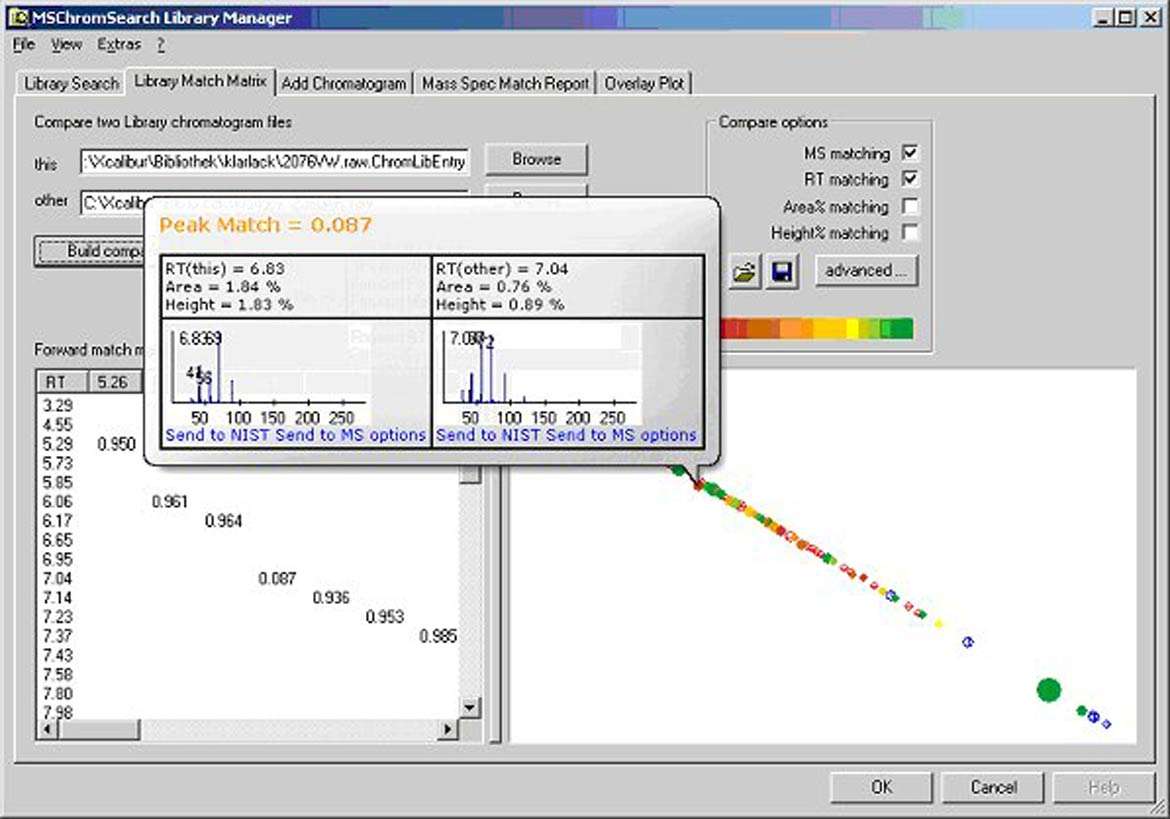
Task: Click the RT row label 7.04
Action: pyautogui.click(x=57, y=579)
